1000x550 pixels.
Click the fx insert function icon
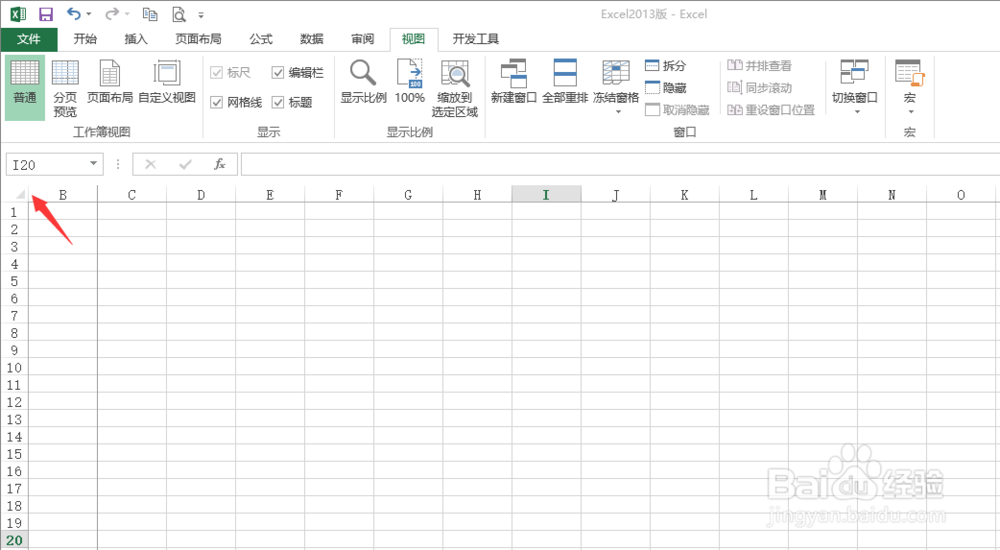(219, 165)
